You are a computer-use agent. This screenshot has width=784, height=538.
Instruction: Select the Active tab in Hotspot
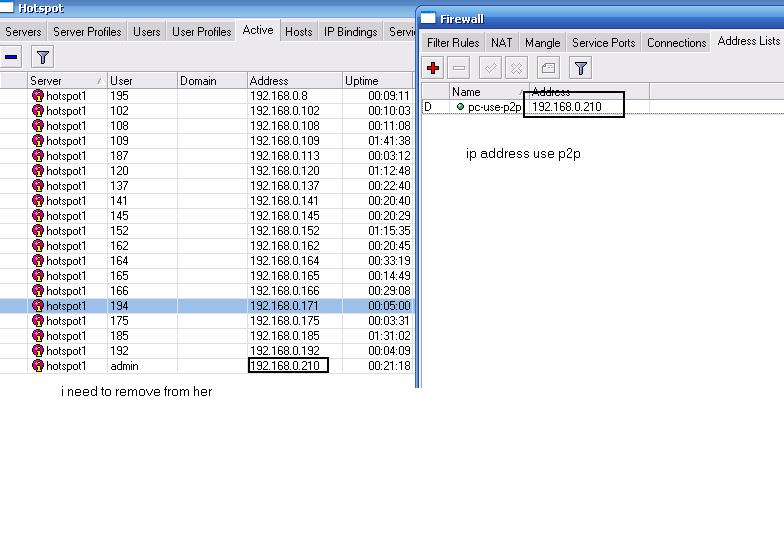(x=258, y=30)
